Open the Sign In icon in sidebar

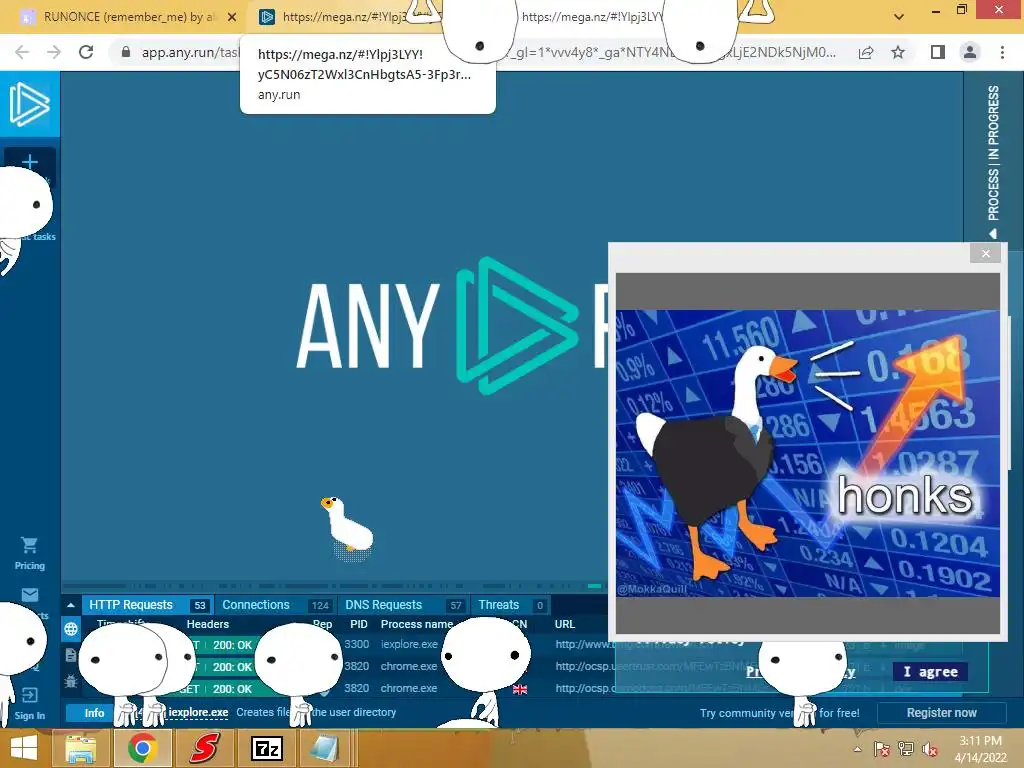[x=29, y=695]
